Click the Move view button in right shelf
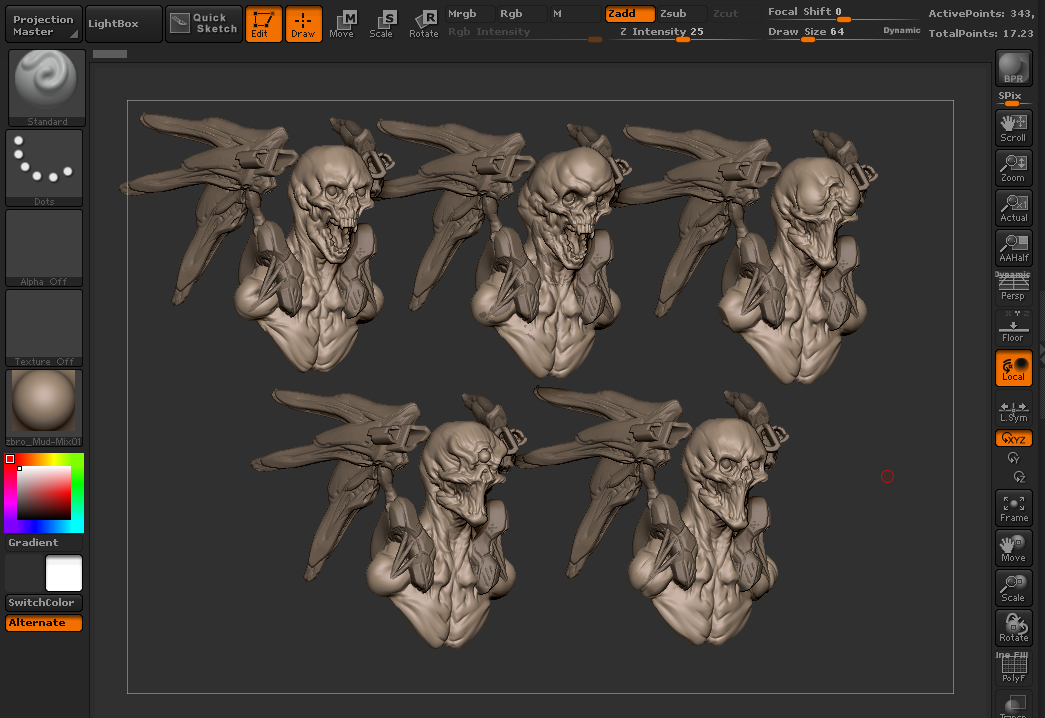1045x718 pixels. coord(1014,548)
